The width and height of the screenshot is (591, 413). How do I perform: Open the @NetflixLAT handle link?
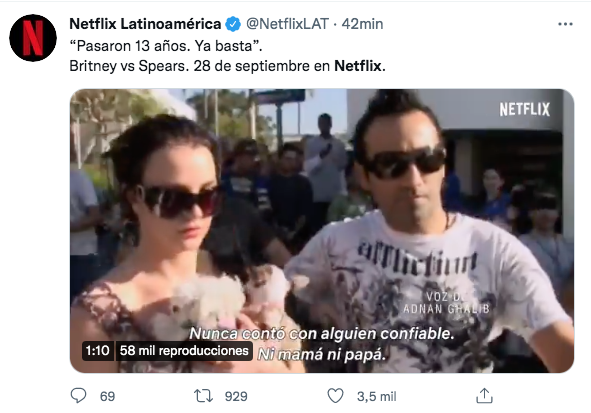(x=288, y=24)
